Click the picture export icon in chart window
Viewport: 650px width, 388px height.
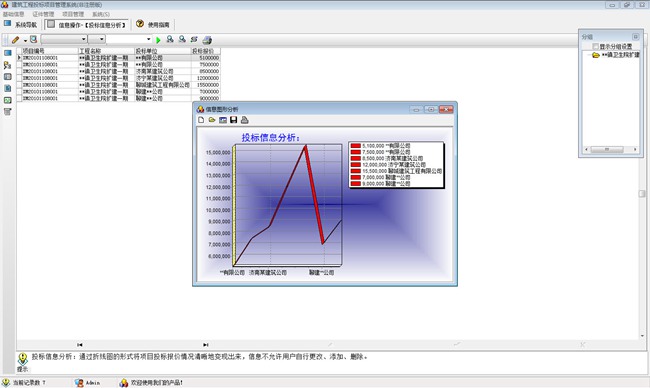tap(223, 120)
